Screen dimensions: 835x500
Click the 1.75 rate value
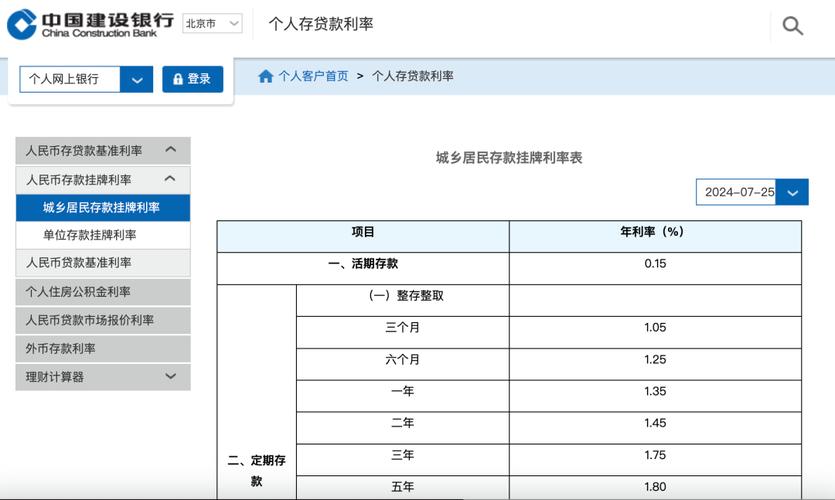(655, 455)
